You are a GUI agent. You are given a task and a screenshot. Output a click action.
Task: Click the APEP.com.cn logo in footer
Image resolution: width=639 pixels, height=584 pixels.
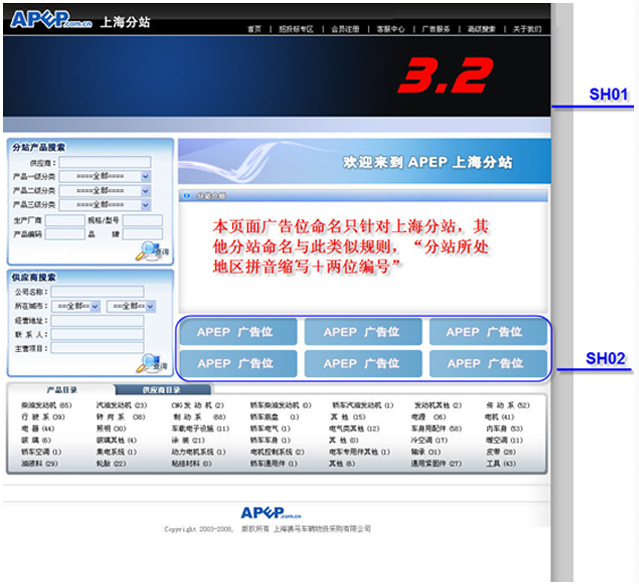point(271,513)
